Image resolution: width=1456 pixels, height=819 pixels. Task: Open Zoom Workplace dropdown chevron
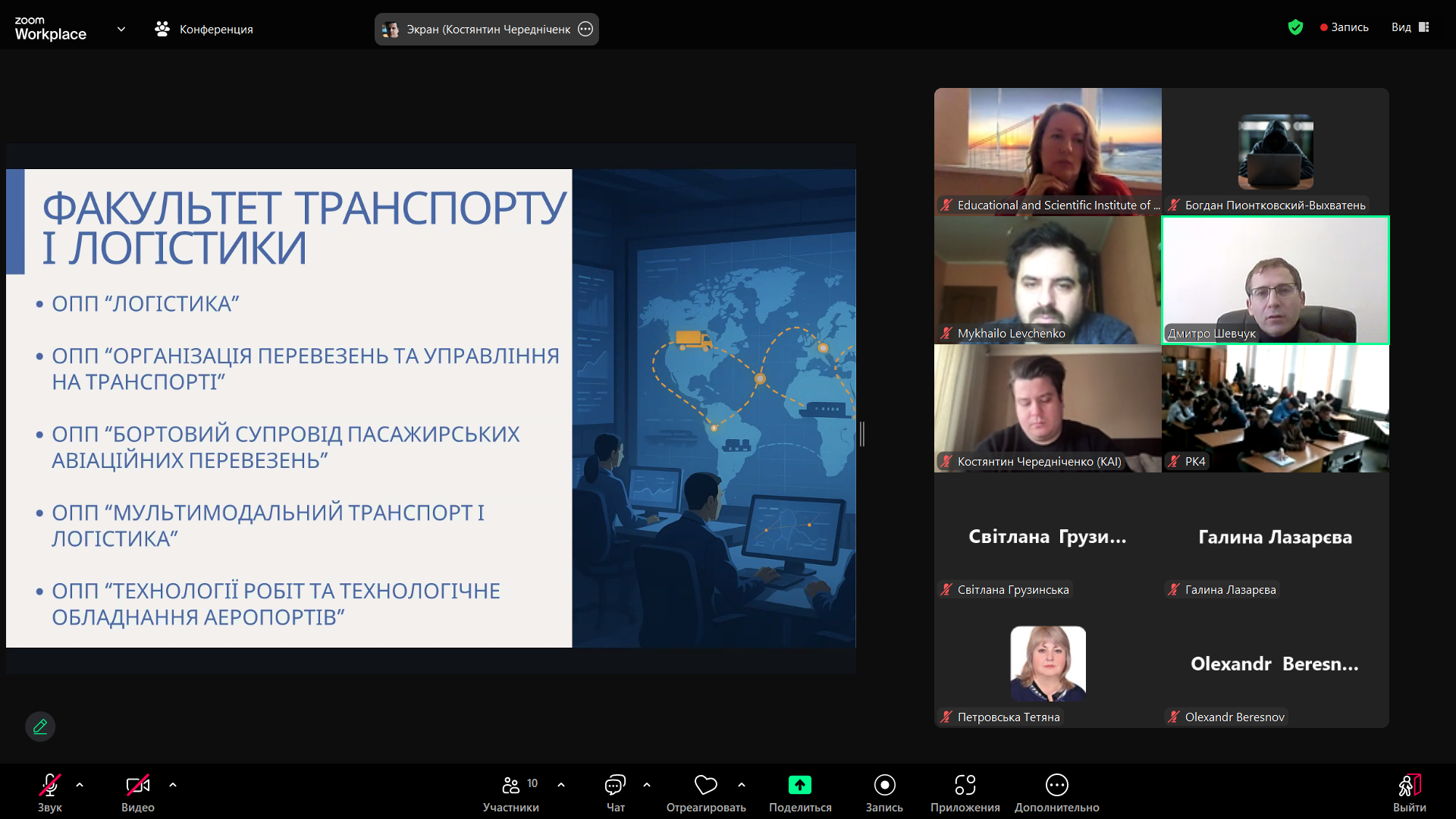121,30
